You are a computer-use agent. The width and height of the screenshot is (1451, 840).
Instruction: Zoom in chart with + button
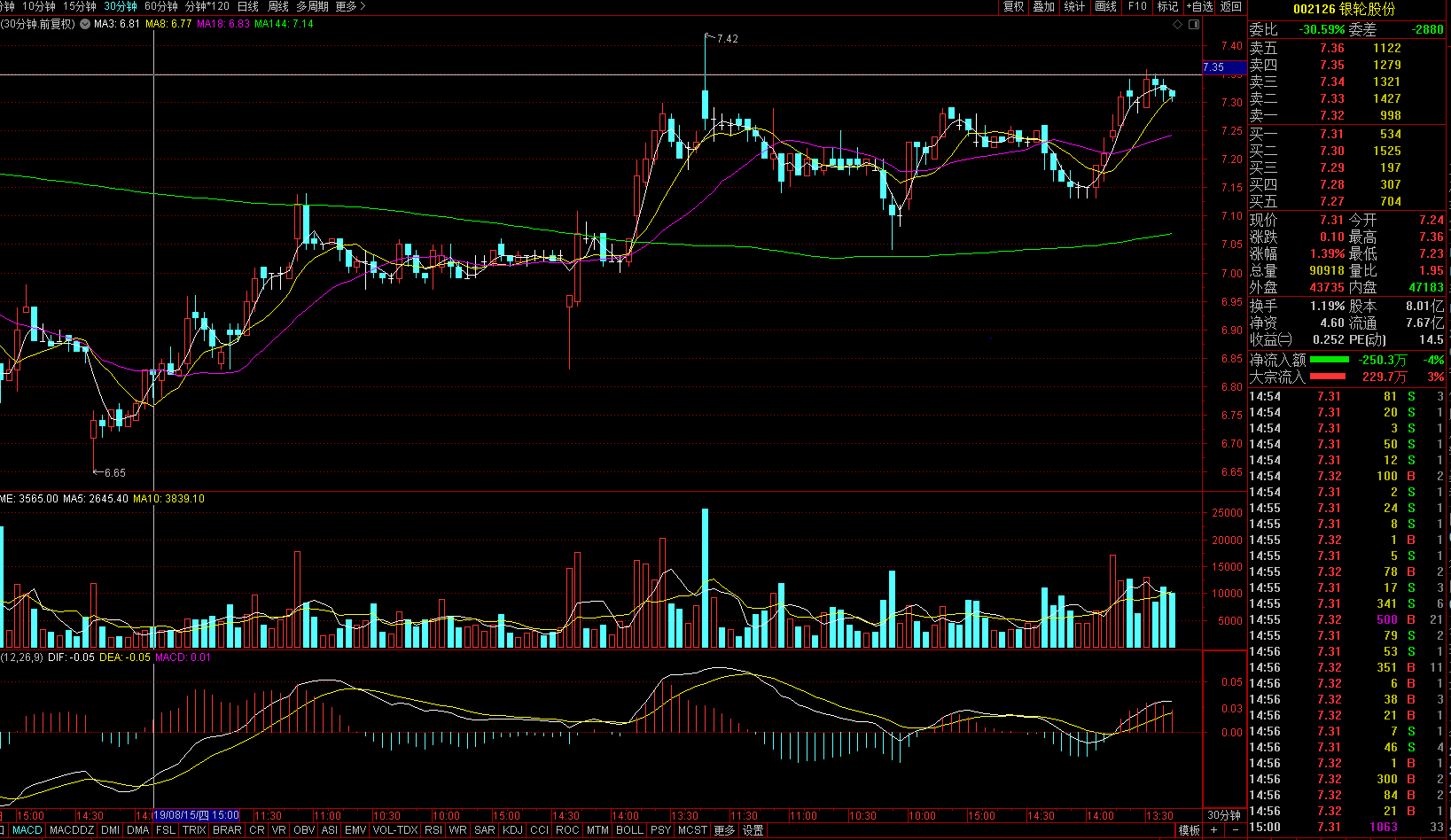tap(1214, 830)
